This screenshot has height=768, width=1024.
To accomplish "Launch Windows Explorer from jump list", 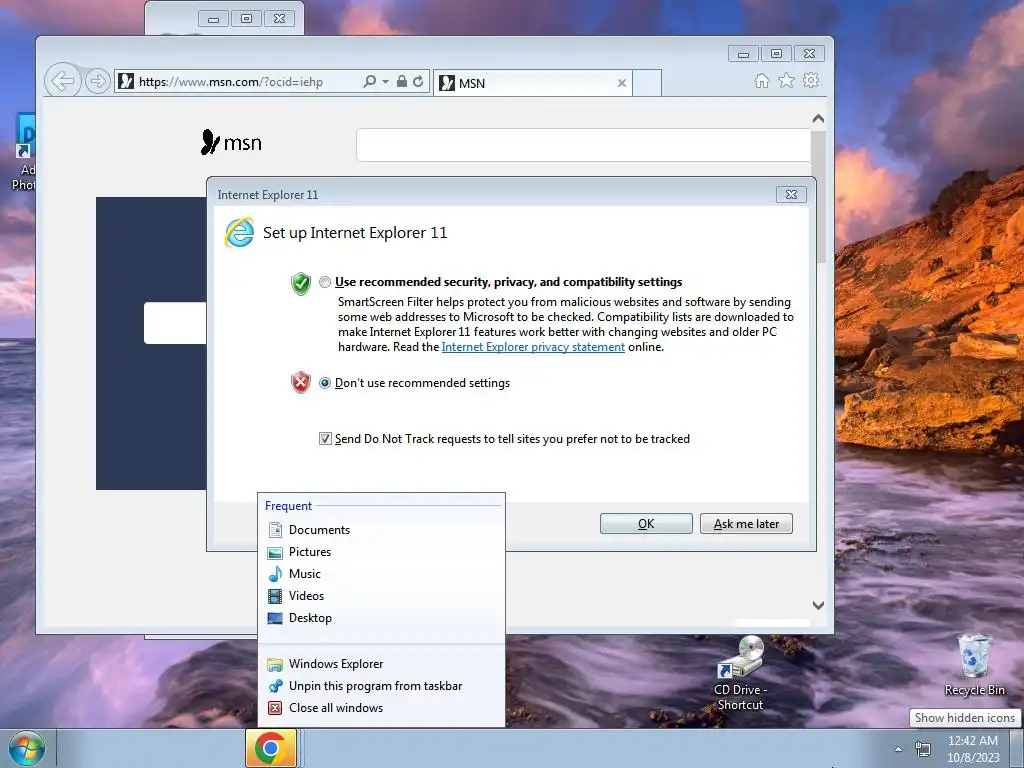I will [x=381, y=664].
